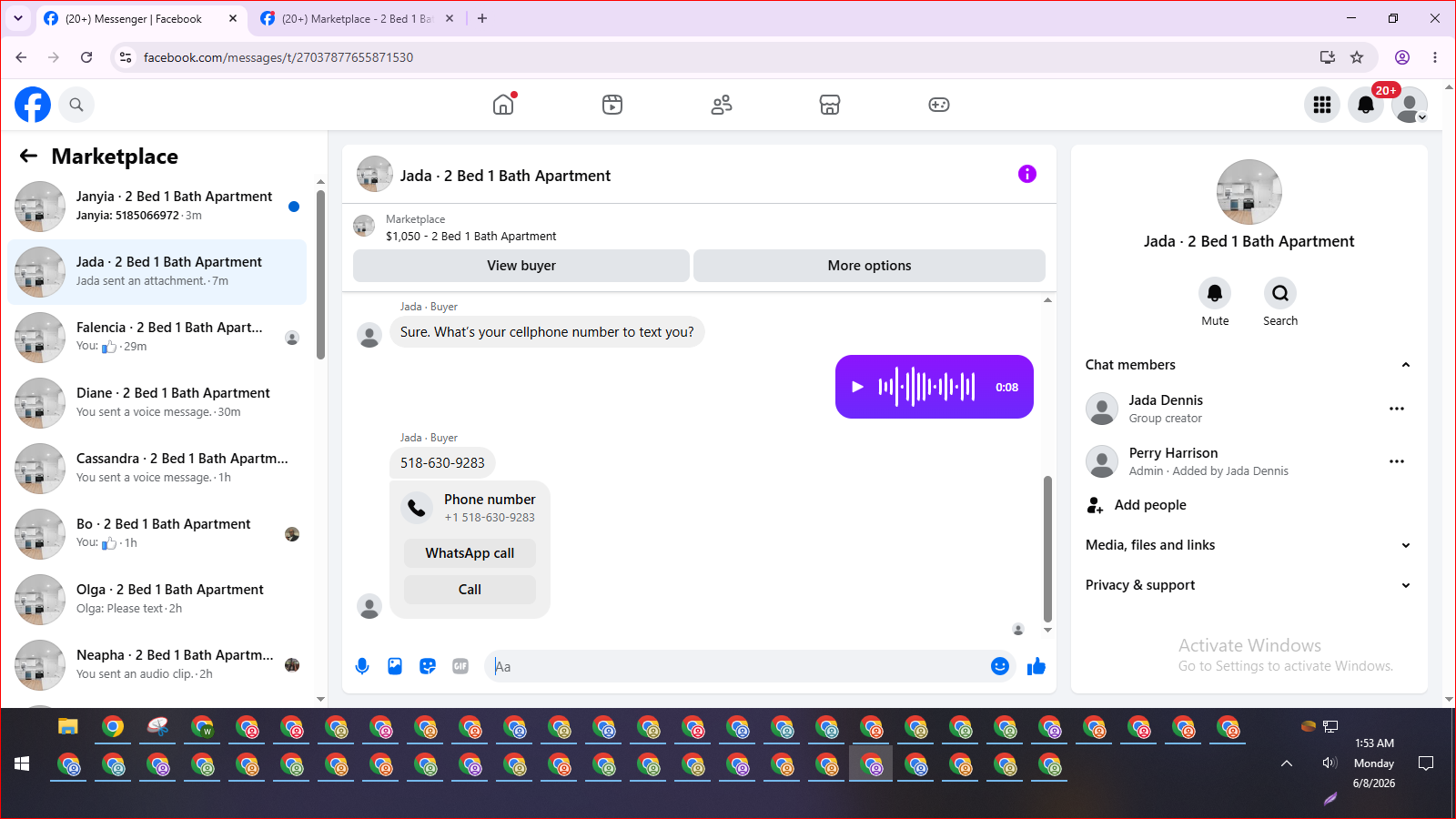Open Windows Start button

22,764
